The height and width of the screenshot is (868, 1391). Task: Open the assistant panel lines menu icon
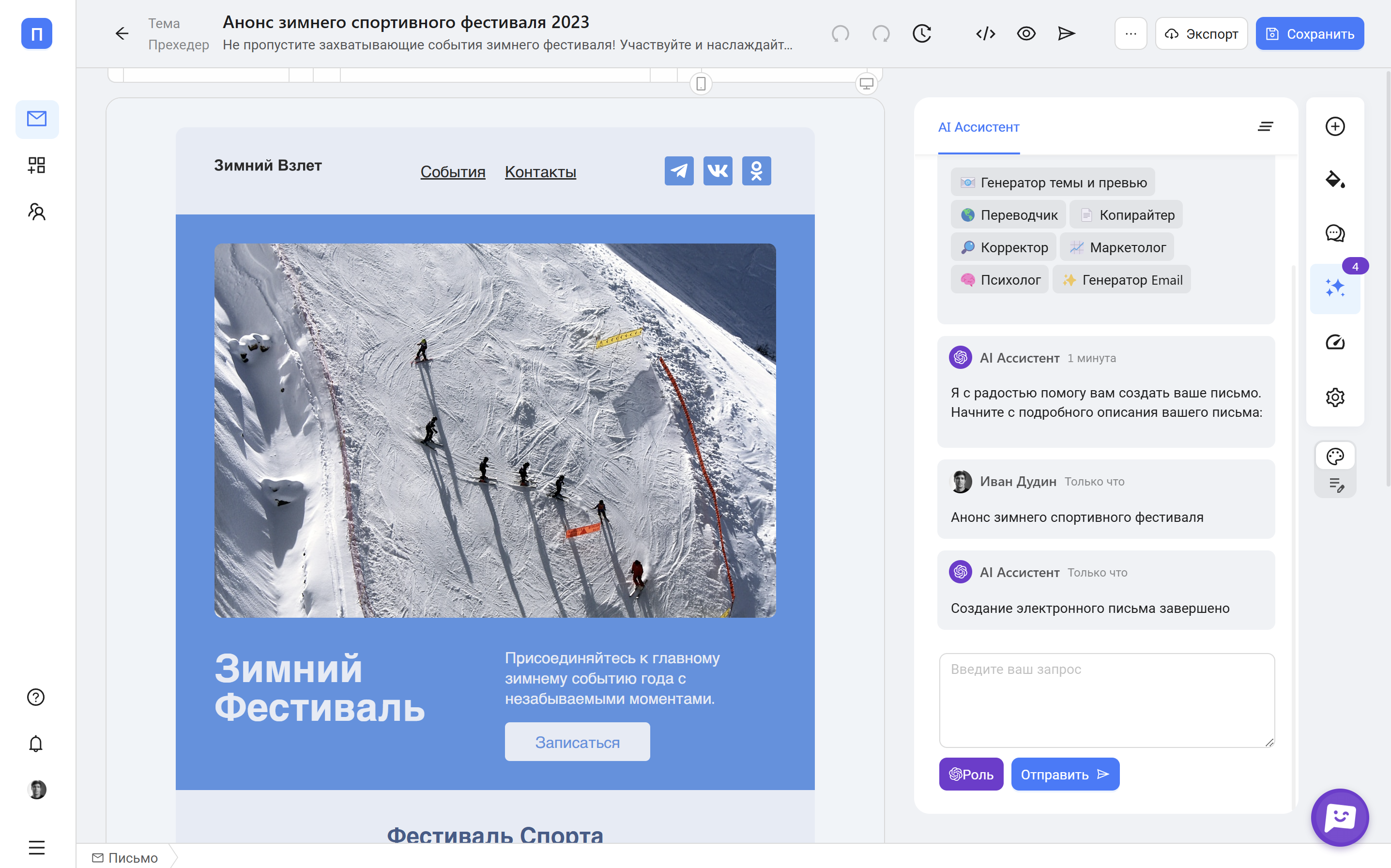pos(1265,127)
